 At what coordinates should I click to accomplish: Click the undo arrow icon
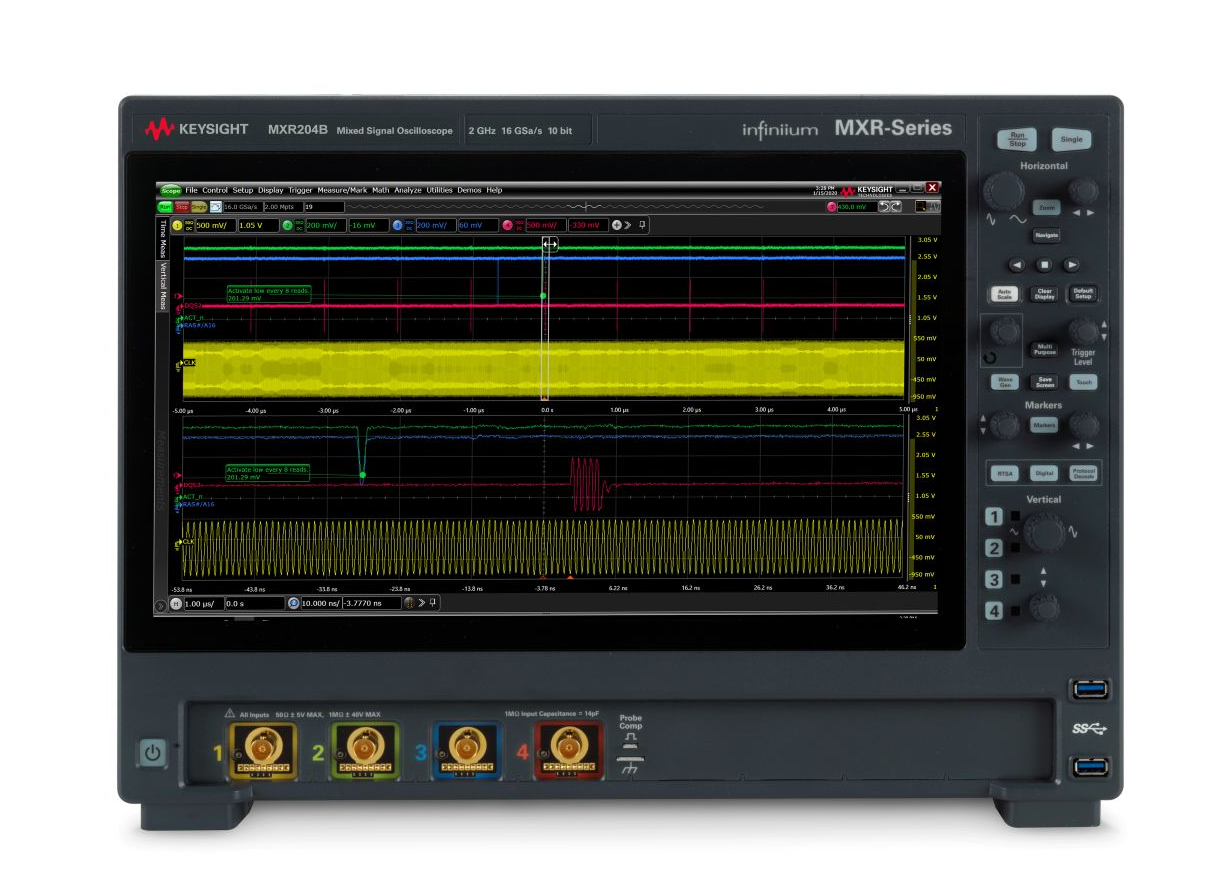[x=883, y=207]
